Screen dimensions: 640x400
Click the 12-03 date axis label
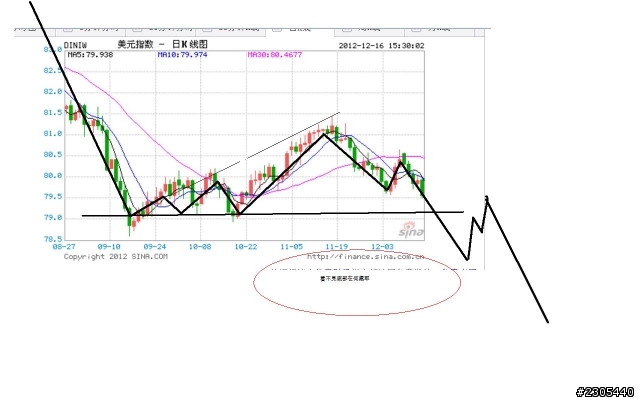point(382,247)
